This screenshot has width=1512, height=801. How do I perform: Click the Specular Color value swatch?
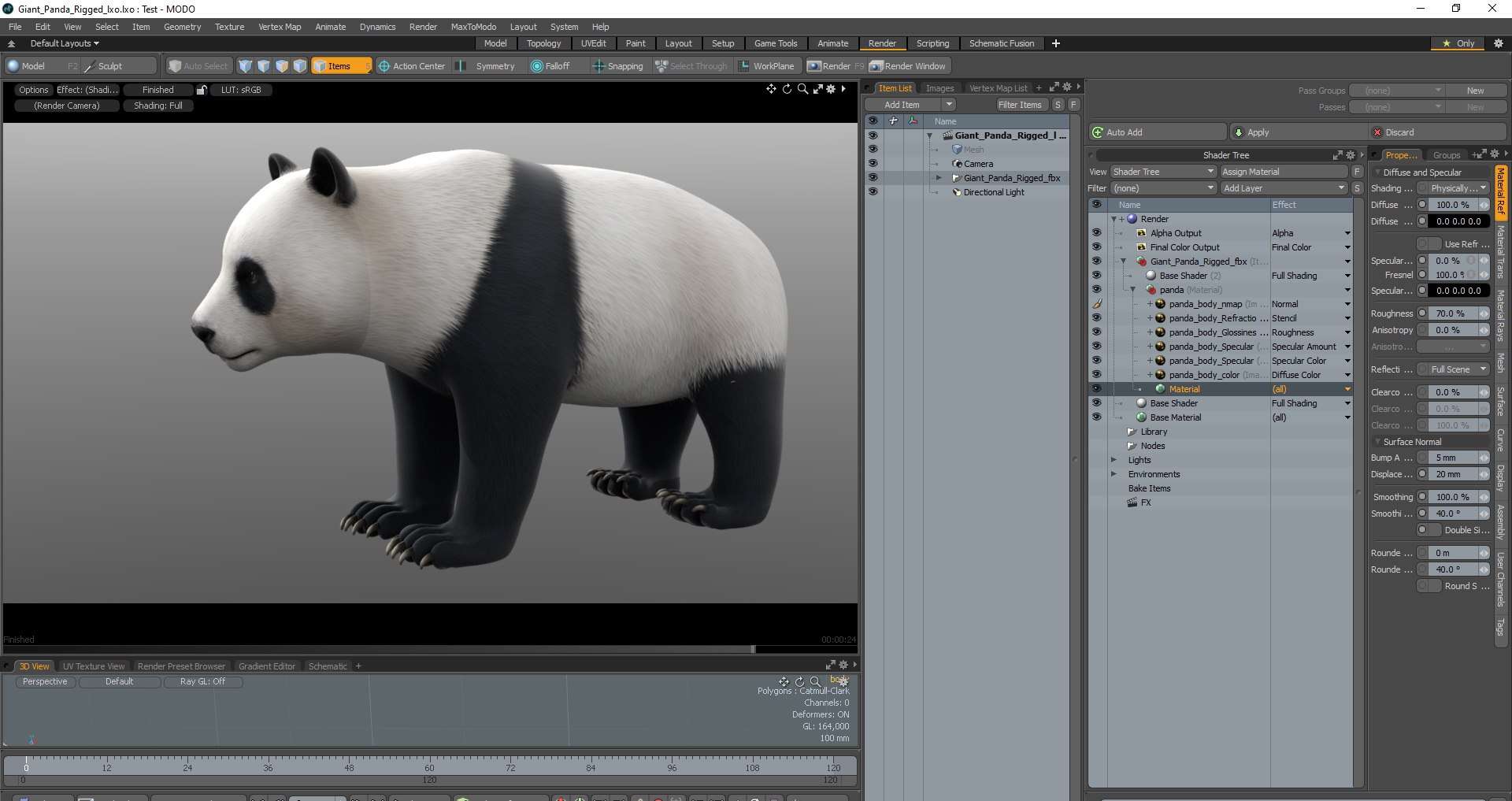pyautogui.click(x=1458, y=291)
